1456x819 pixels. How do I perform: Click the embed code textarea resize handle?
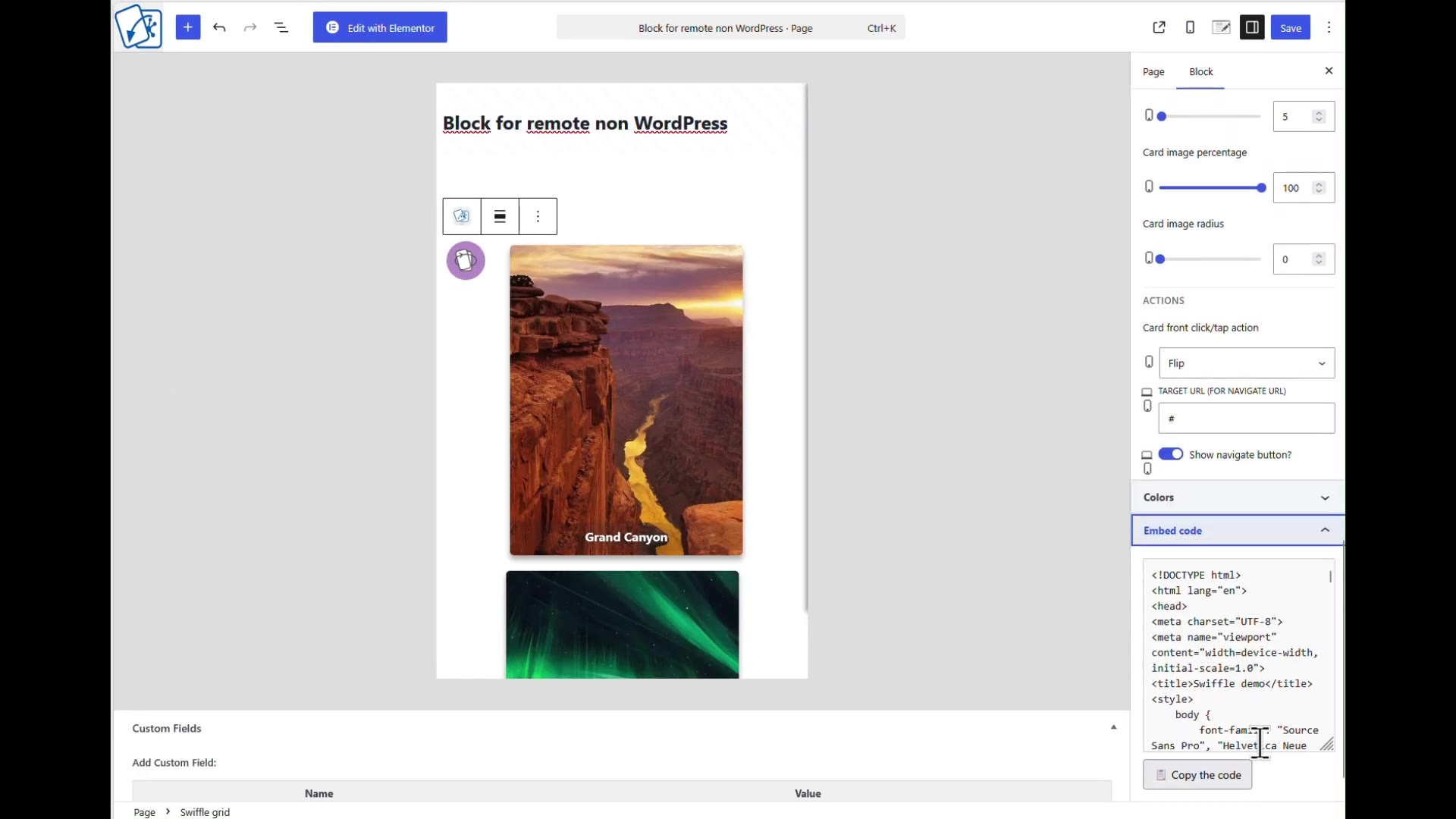click(1327, 745)
